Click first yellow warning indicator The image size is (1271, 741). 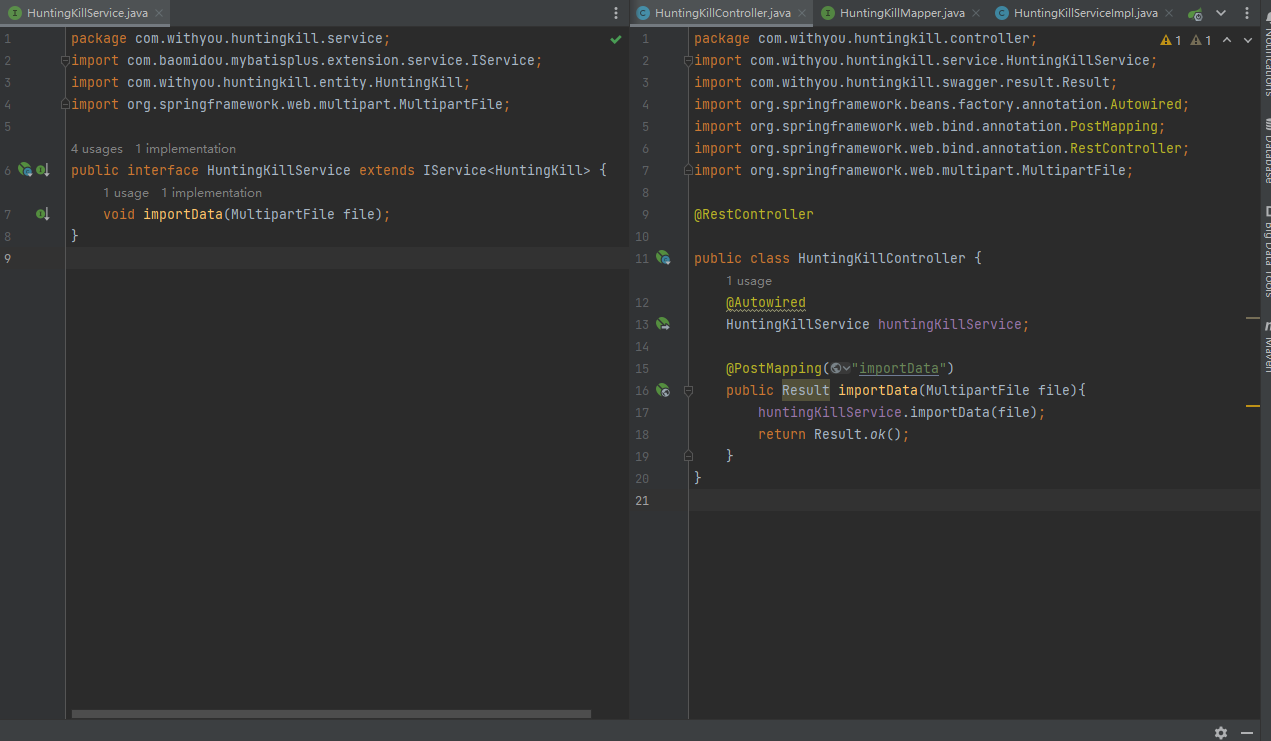[1171, 40]
